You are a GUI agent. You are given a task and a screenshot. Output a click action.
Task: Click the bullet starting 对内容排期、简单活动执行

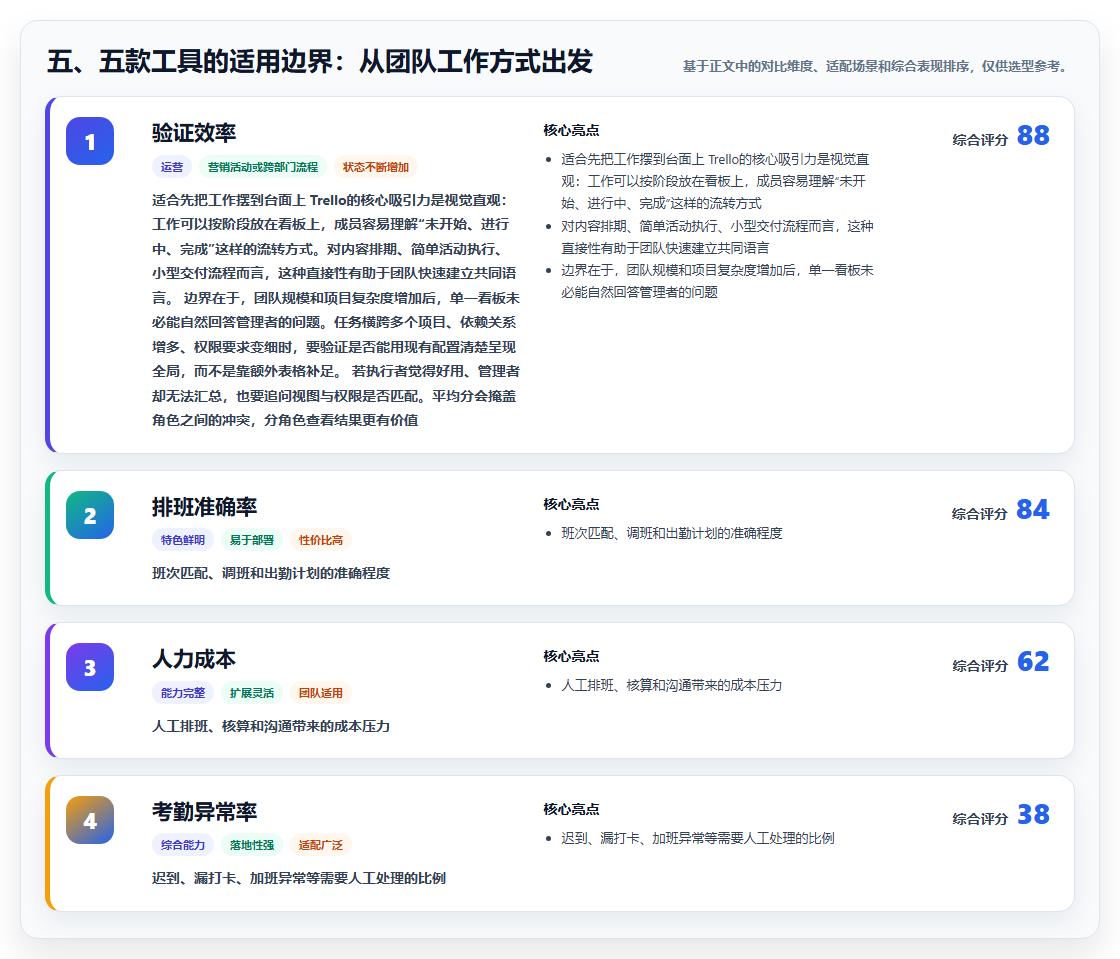[x=717, y=237]
